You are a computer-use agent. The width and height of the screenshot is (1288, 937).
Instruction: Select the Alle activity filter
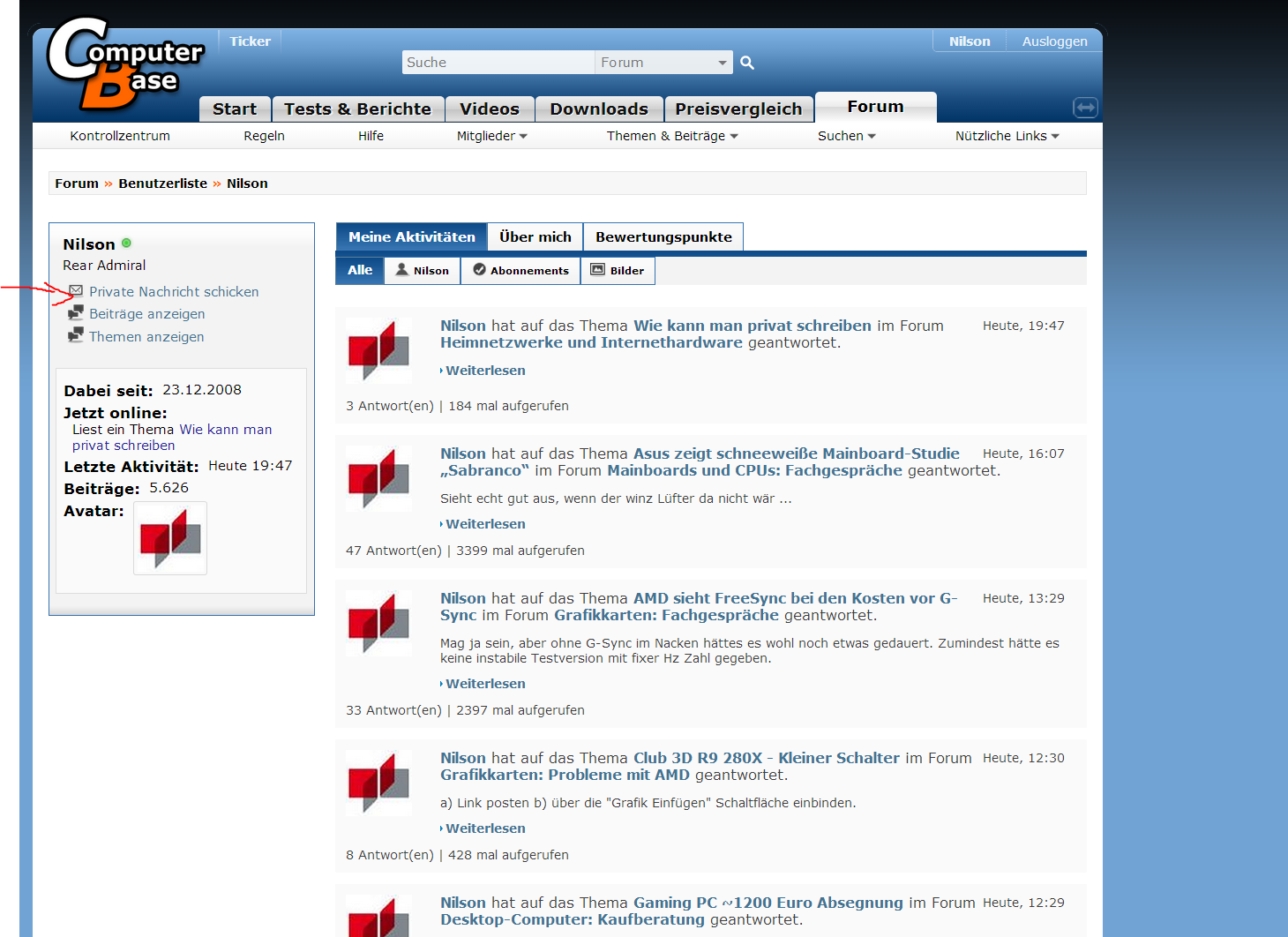coord(360,270)
